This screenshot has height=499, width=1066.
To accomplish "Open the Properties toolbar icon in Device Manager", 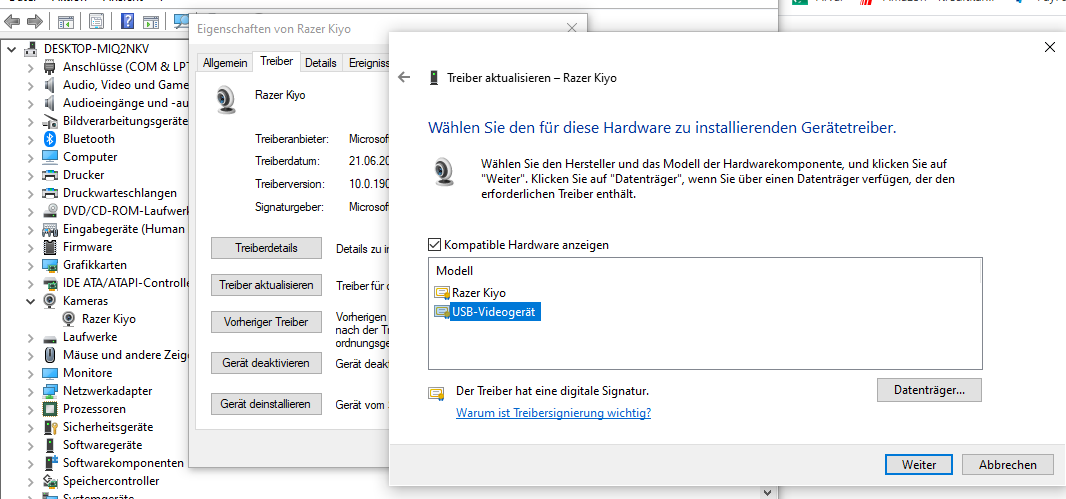I will pyautogui.click(x=97, y=22).
